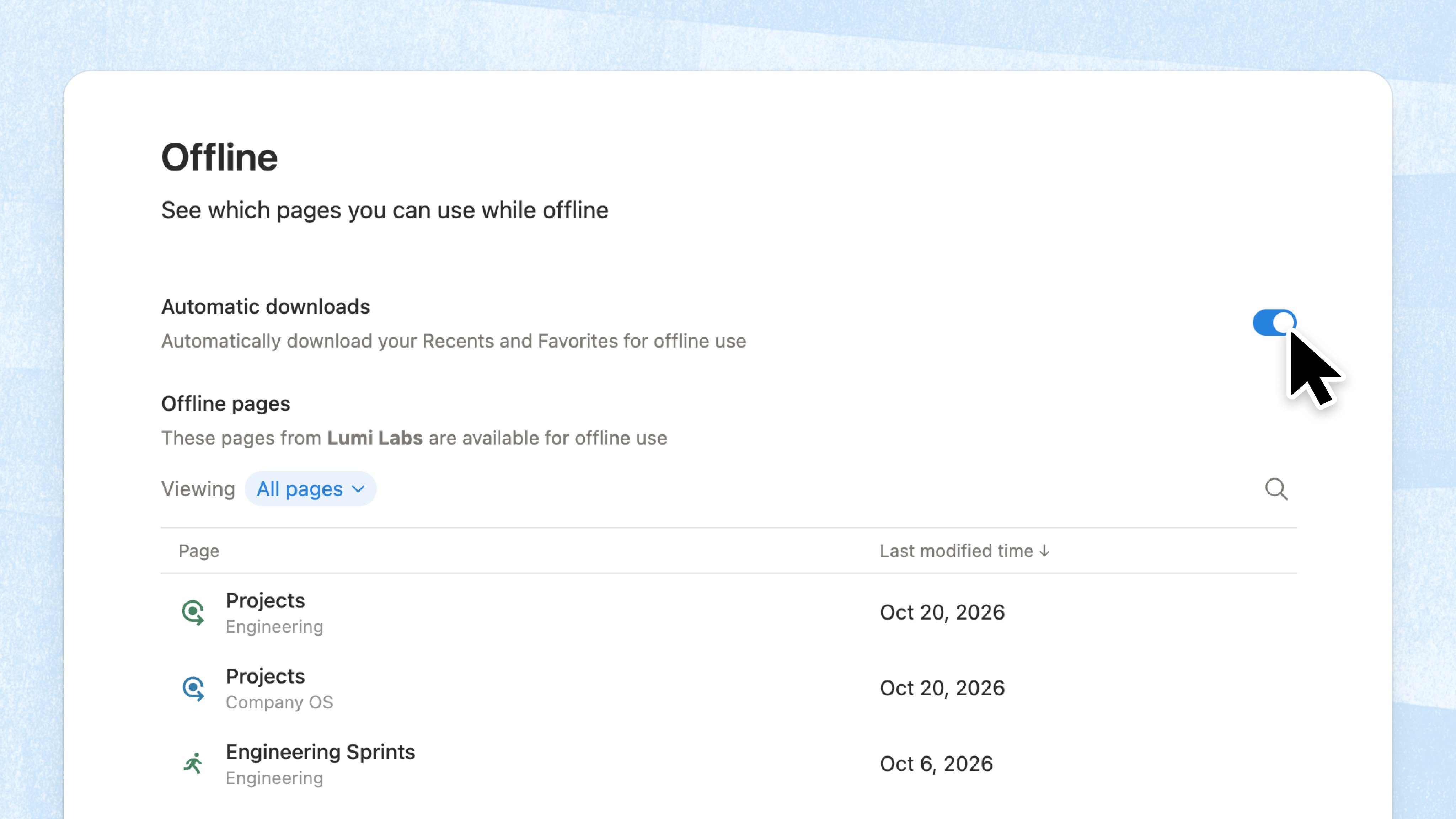Click the Automatic downloads heading

coord(266,306)
